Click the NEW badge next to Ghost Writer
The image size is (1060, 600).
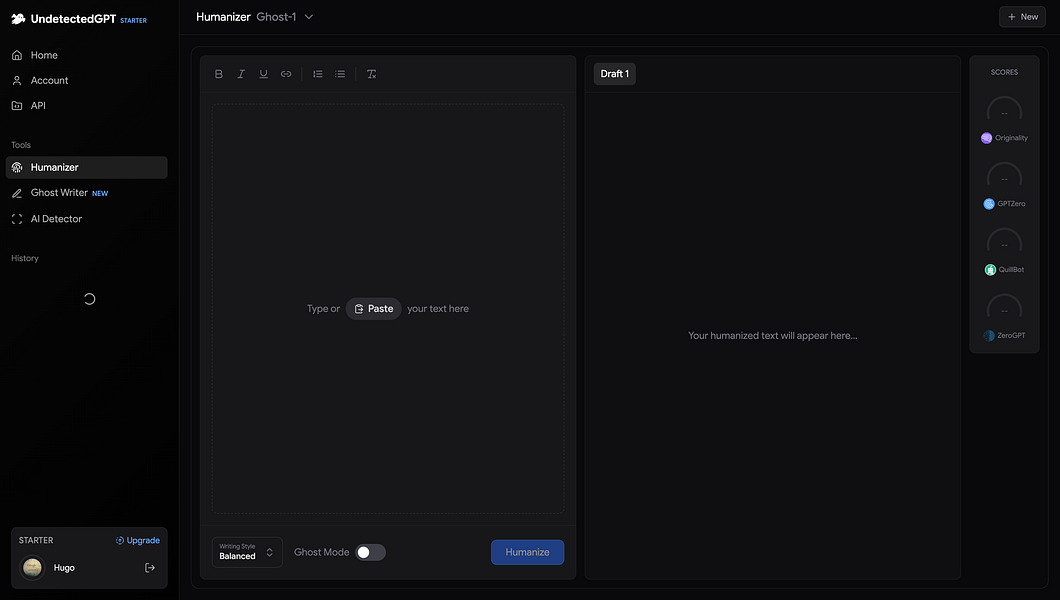pyautogui.click(x=100, y=193)
